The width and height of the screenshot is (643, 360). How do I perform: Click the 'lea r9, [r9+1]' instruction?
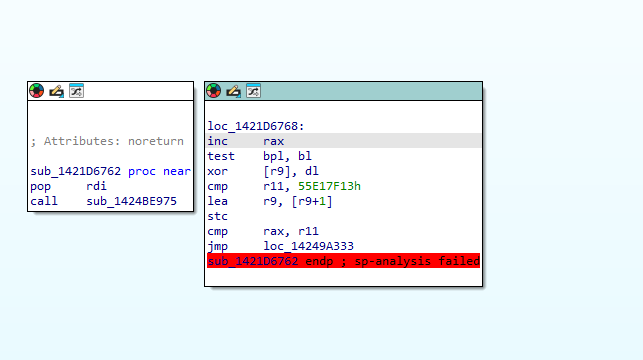[270, 201]
